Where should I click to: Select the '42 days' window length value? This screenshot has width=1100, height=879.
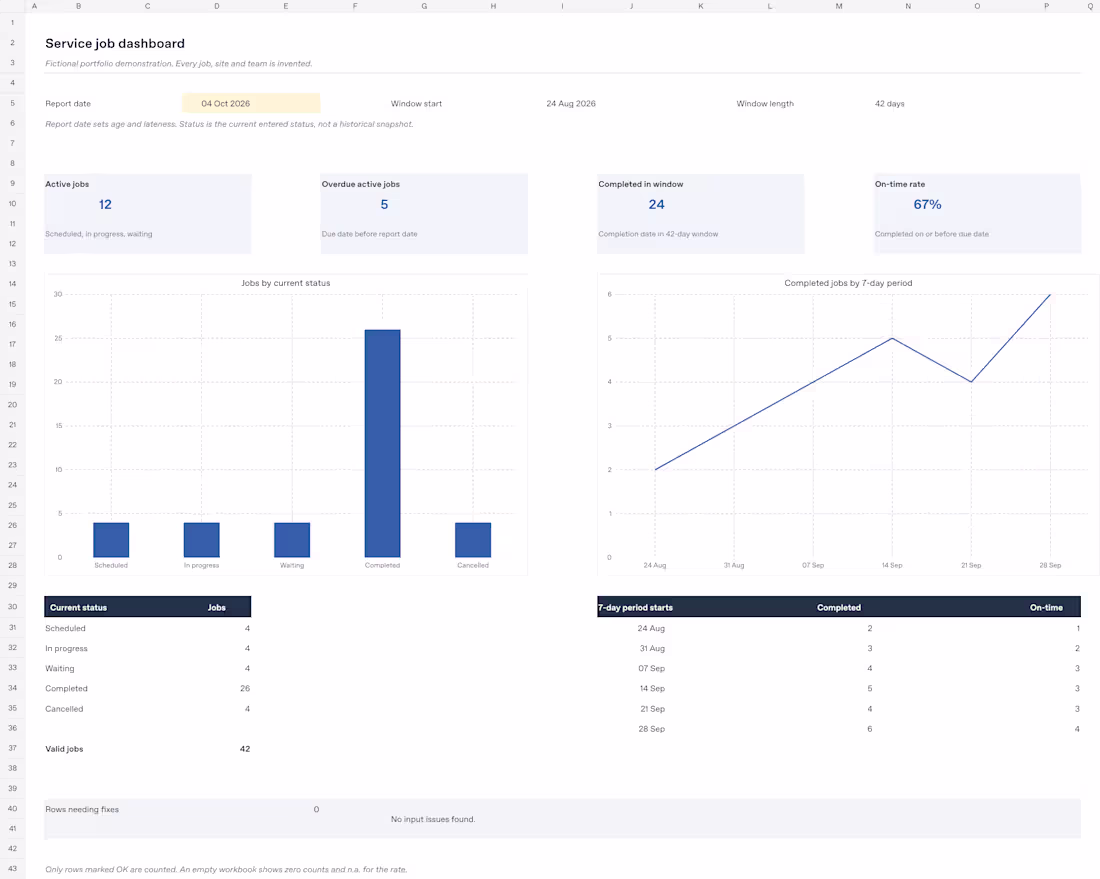click(890, 104)
